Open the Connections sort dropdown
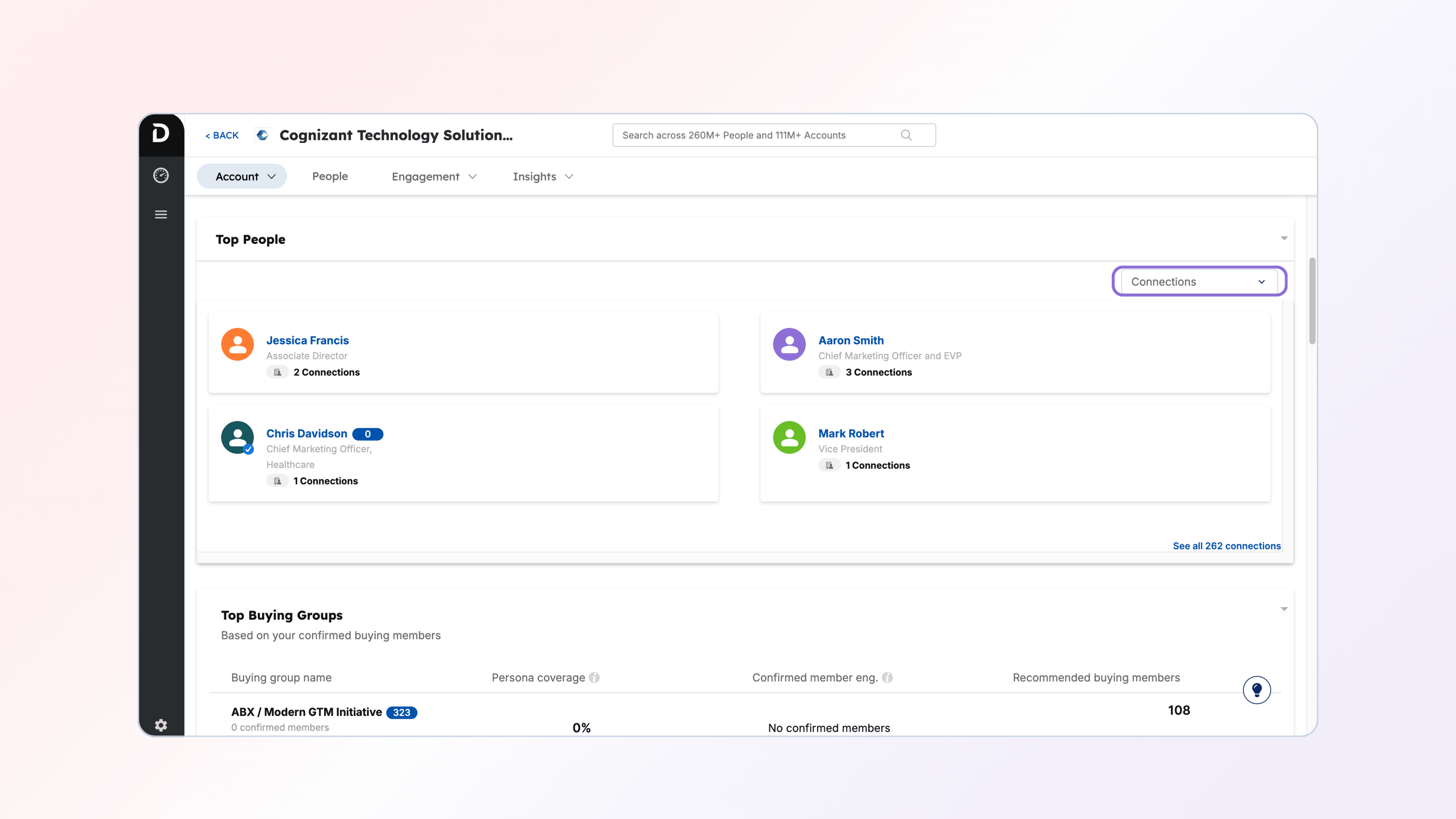1456x819 pixels. (x=1198, y=281)
